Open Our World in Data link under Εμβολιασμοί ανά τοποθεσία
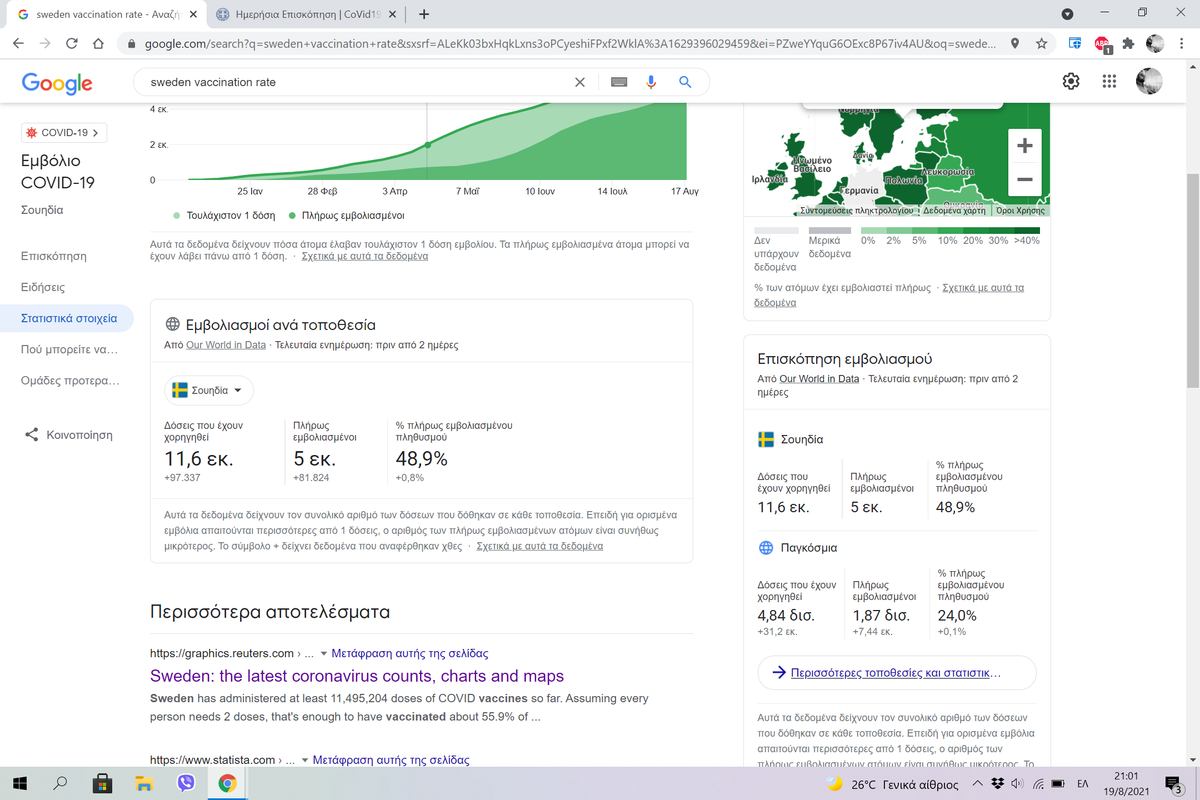 click(x=226, y=345)
